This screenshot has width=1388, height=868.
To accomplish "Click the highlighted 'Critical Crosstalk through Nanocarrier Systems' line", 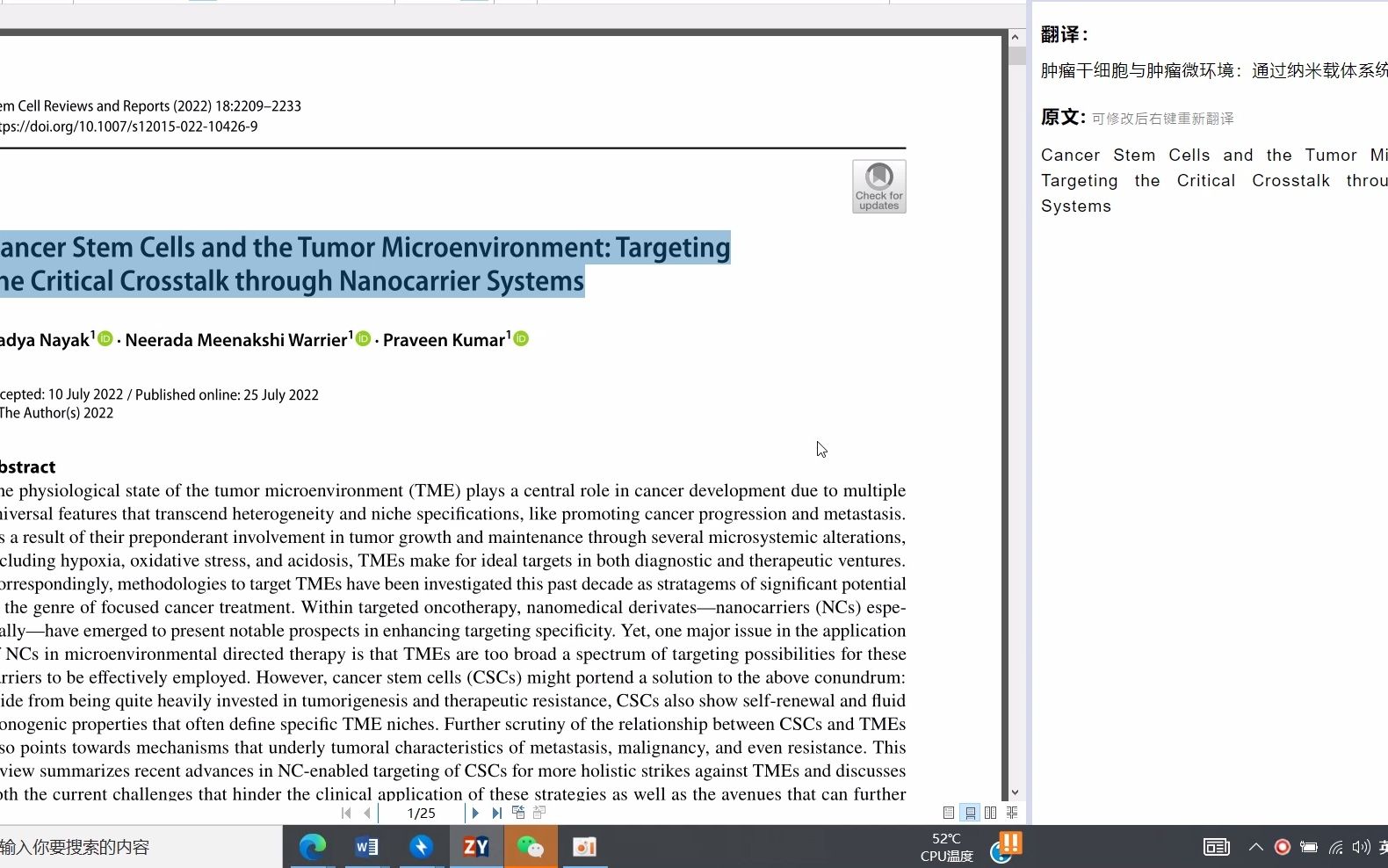I will point(292,281).
